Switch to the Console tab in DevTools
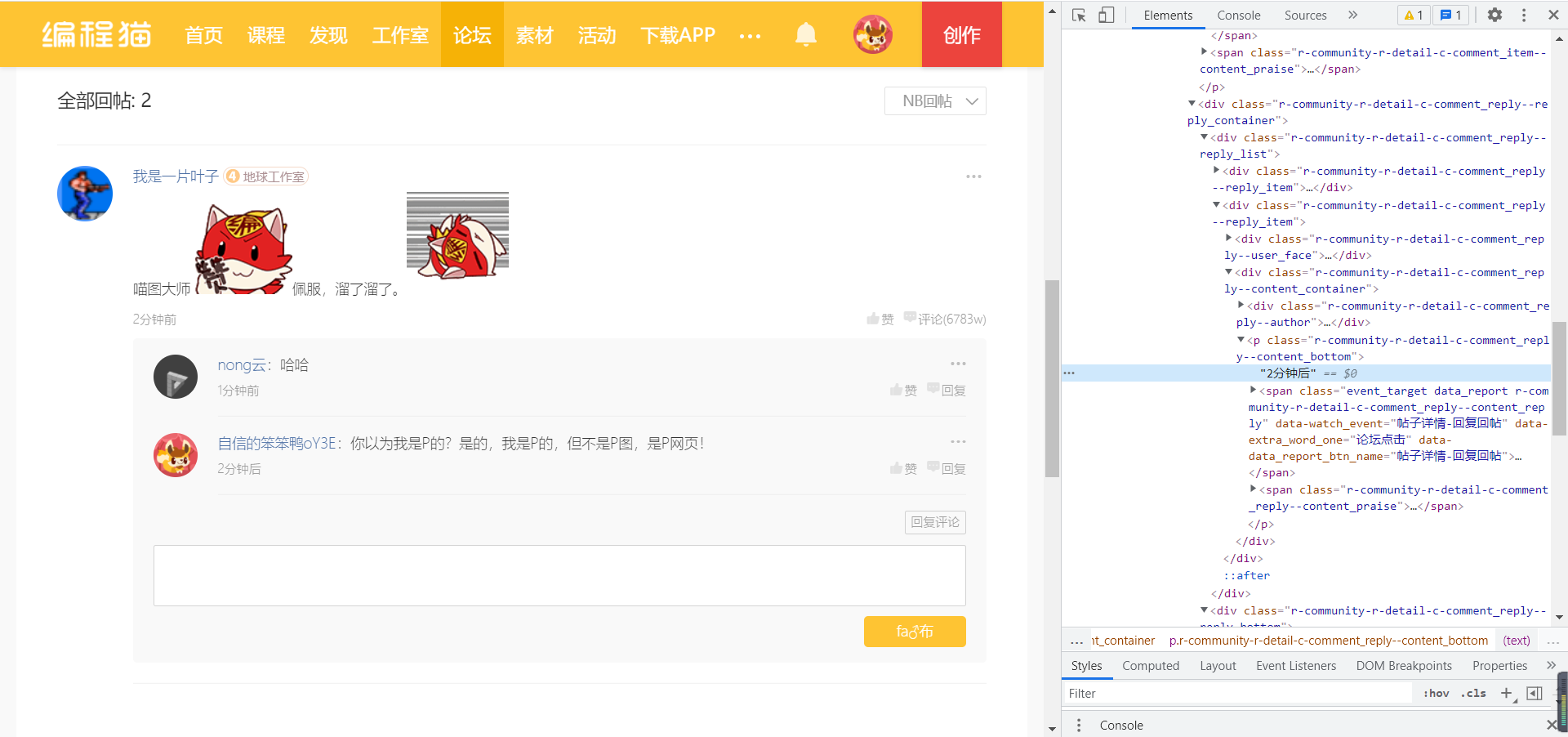 pos(1238,16)
